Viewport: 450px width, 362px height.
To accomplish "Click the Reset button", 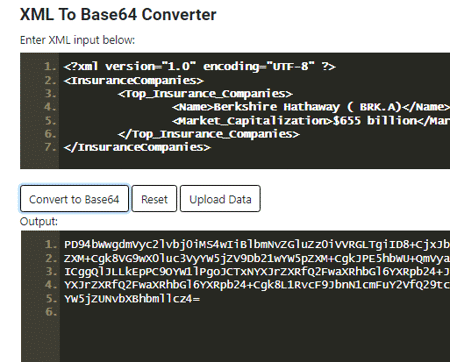I will [154, 199].
